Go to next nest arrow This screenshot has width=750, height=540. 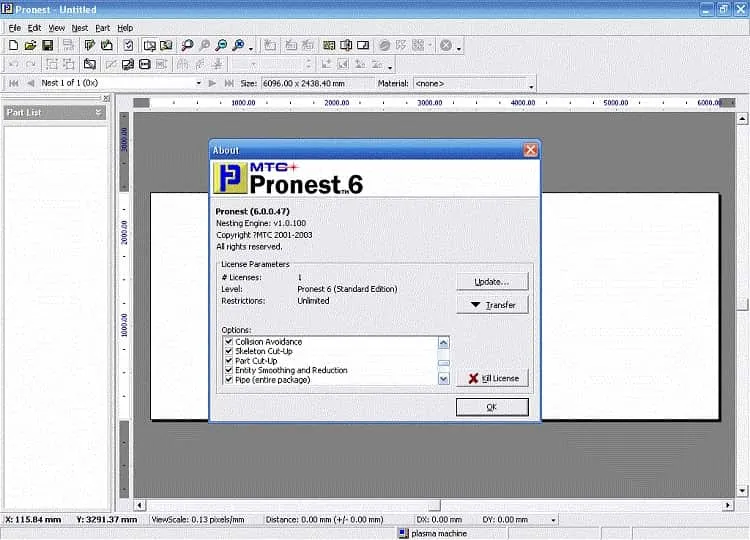[x=212, y=83]
